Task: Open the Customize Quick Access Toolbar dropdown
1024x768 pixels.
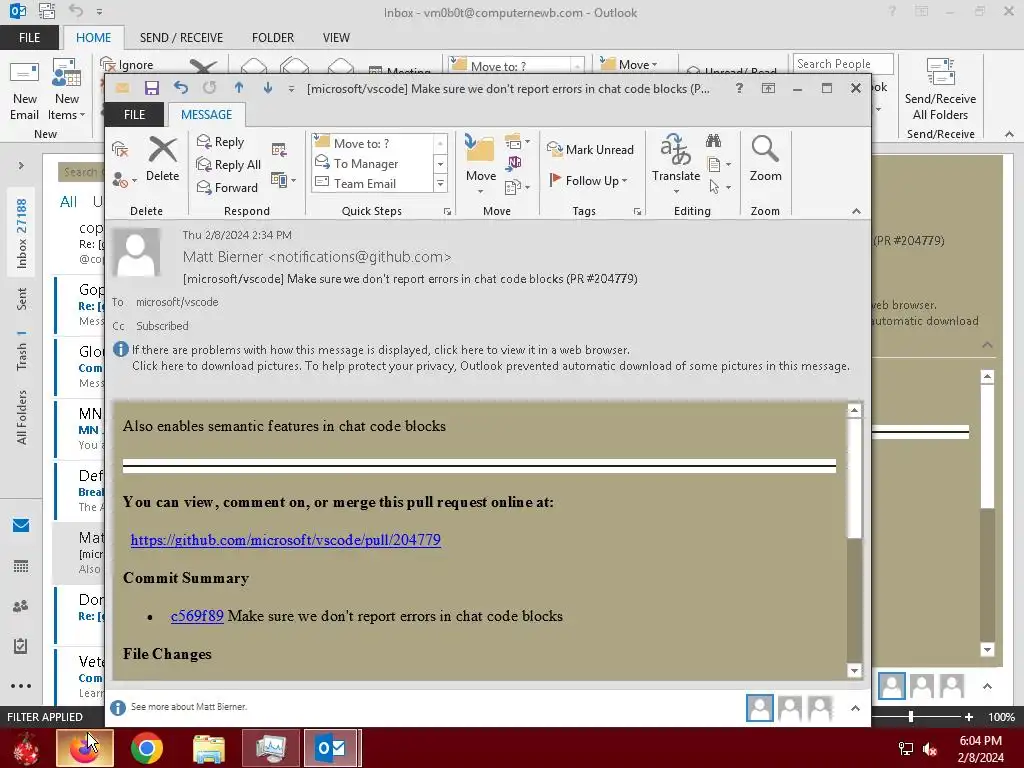Action: click(291, 88)
